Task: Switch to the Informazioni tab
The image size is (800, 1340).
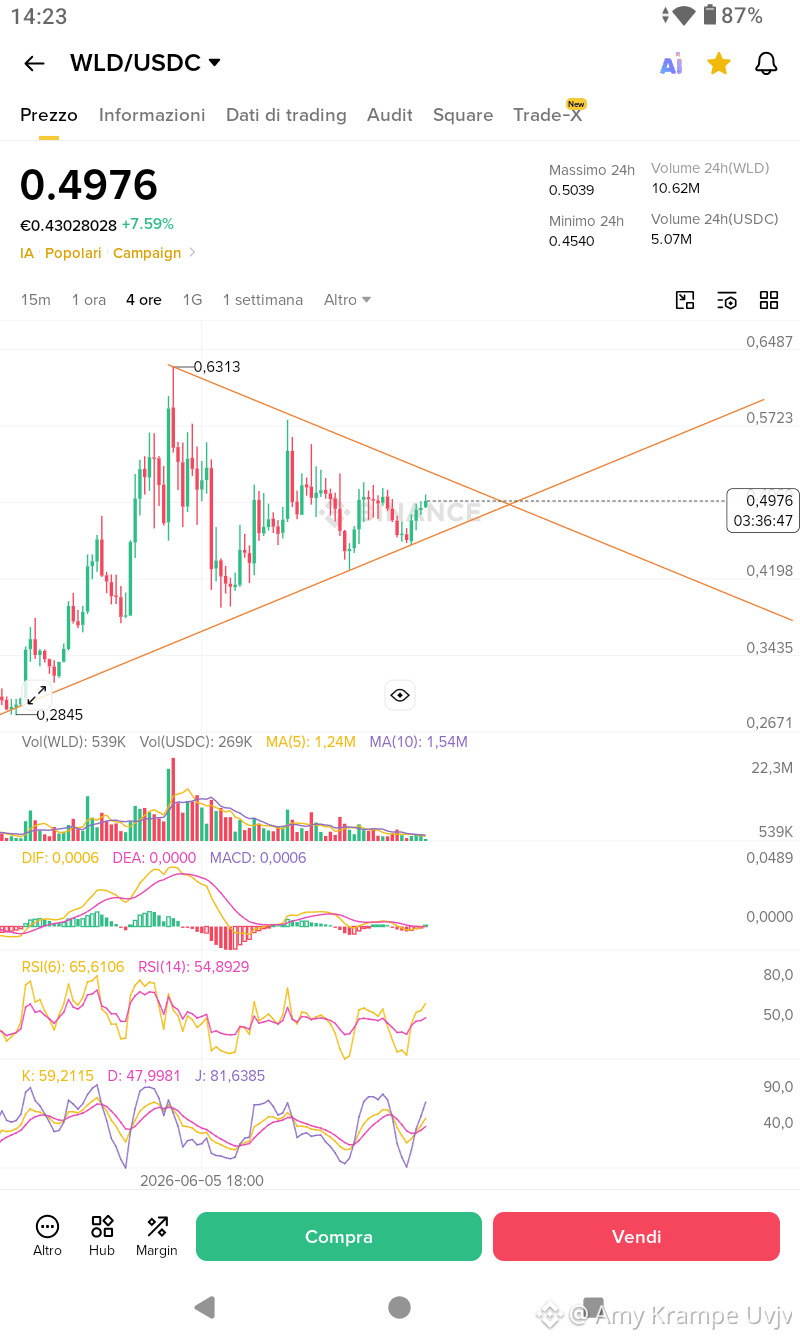Action: tap(152, 115)
